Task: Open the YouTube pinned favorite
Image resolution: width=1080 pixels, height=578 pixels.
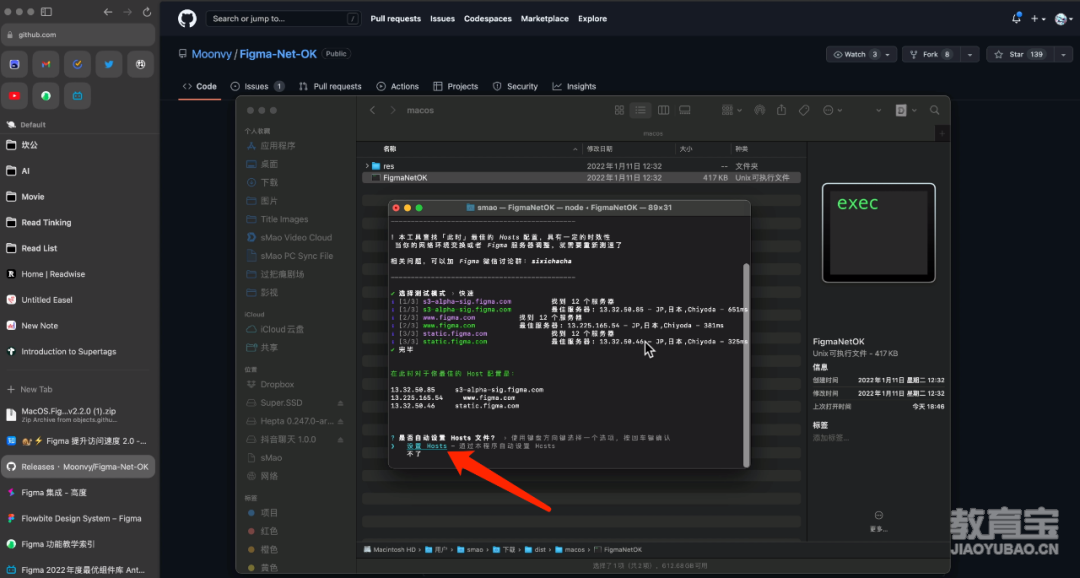Action: 14,96
